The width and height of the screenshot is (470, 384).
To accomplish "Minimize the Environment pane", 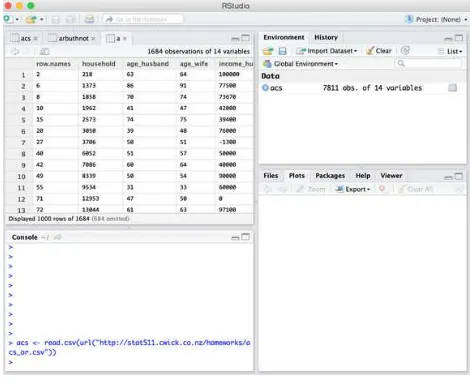I will [x=448, y=39].
